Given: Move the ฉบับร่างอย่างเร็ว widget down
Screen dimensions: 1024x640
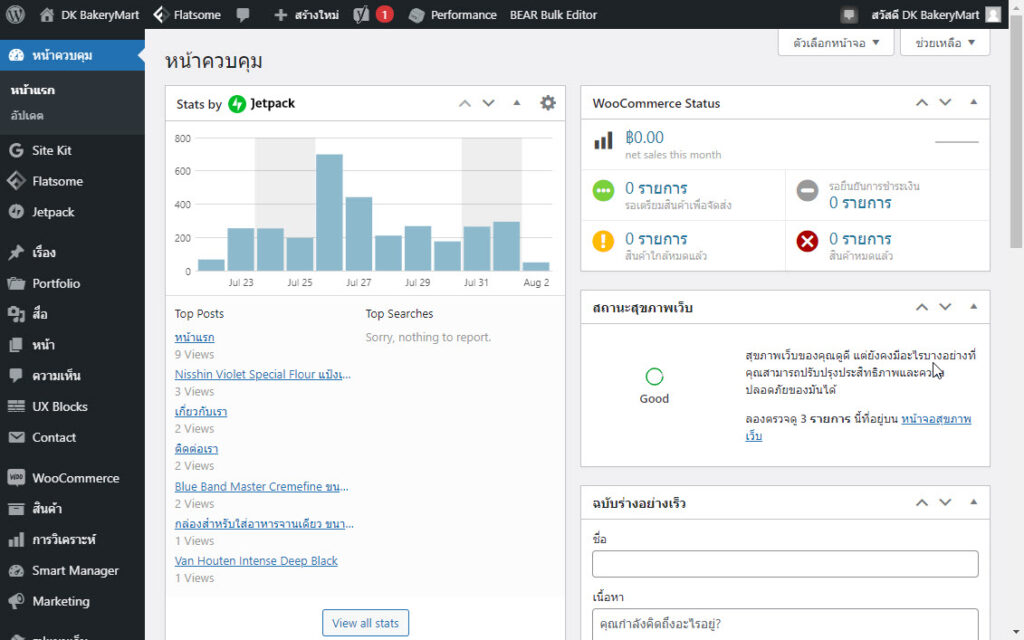Looking at the screenshot, I should click(x=945, y=503).
